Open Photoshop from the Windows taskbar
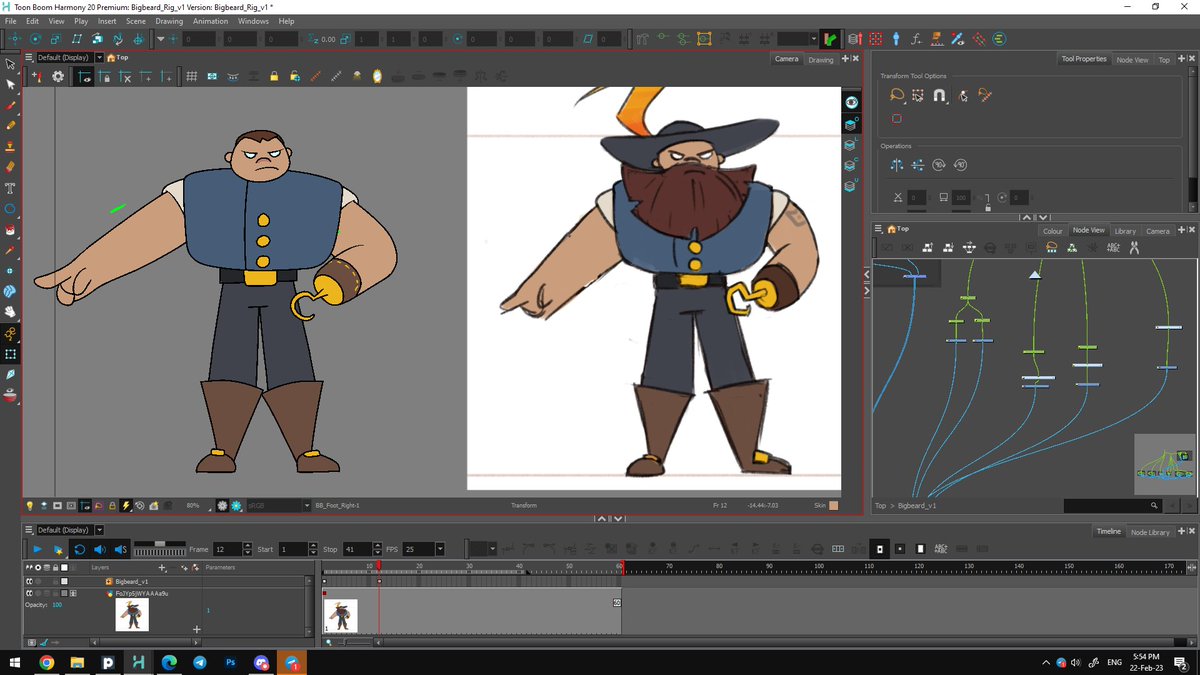 231,663
